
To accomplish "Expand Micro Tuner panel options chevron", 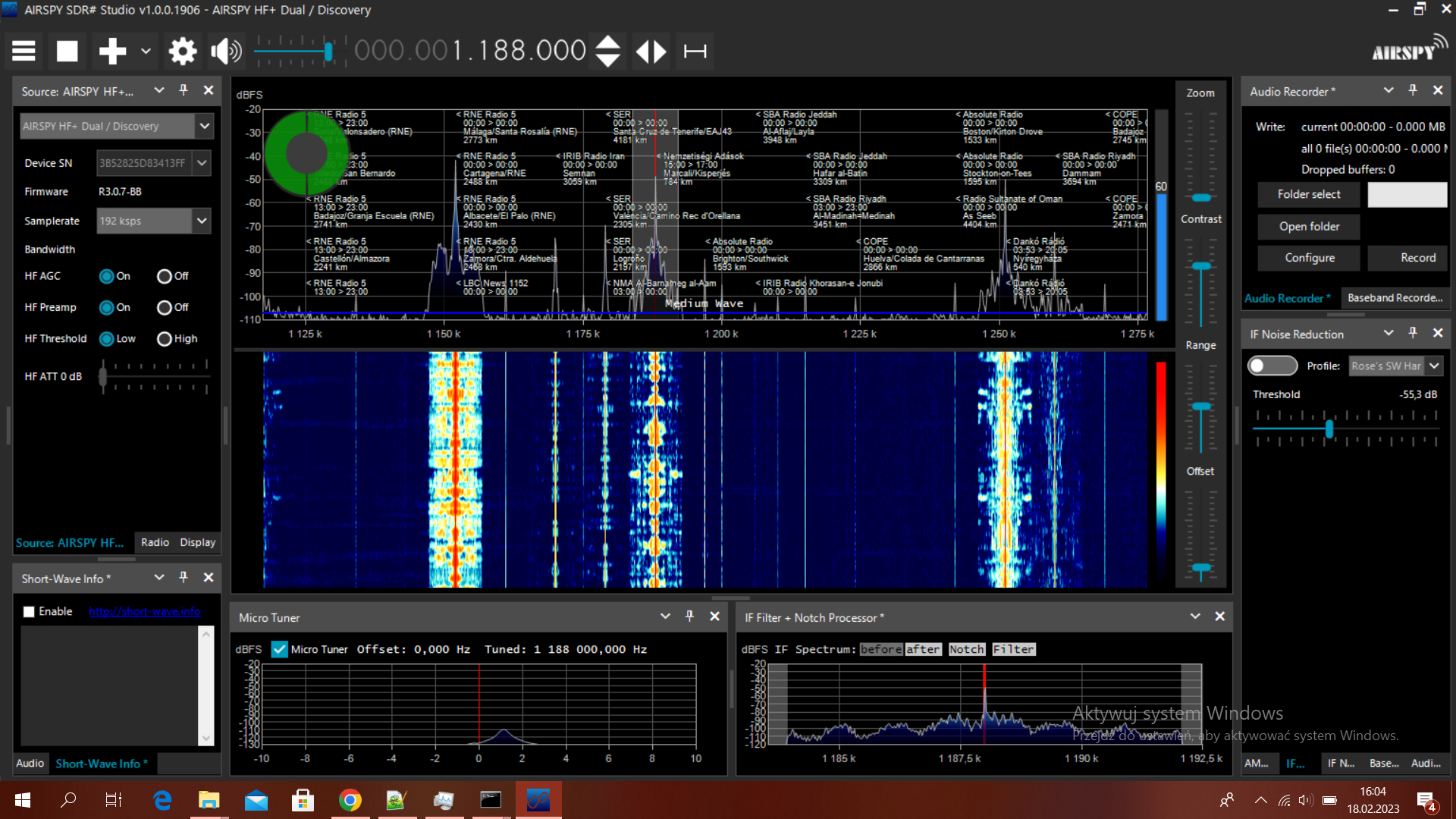I will (665, 617).
